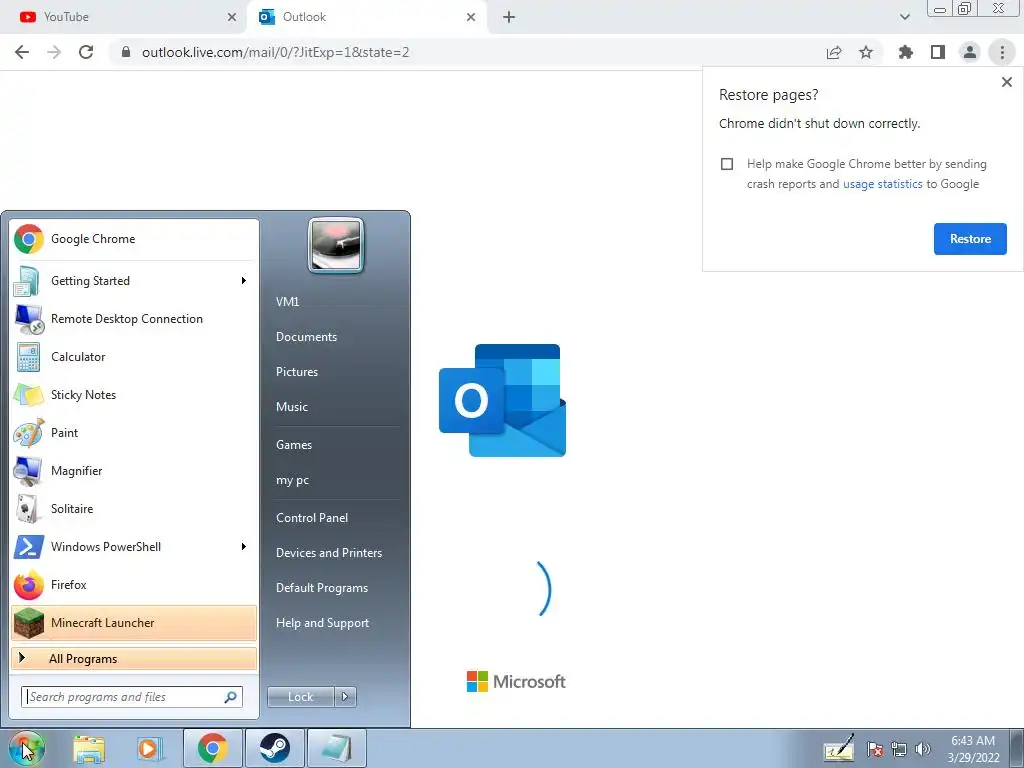This screenshot has width=1024, height=768.
Task: Open the notepad icon on the taskbar
Action: [x=337, y=748]
